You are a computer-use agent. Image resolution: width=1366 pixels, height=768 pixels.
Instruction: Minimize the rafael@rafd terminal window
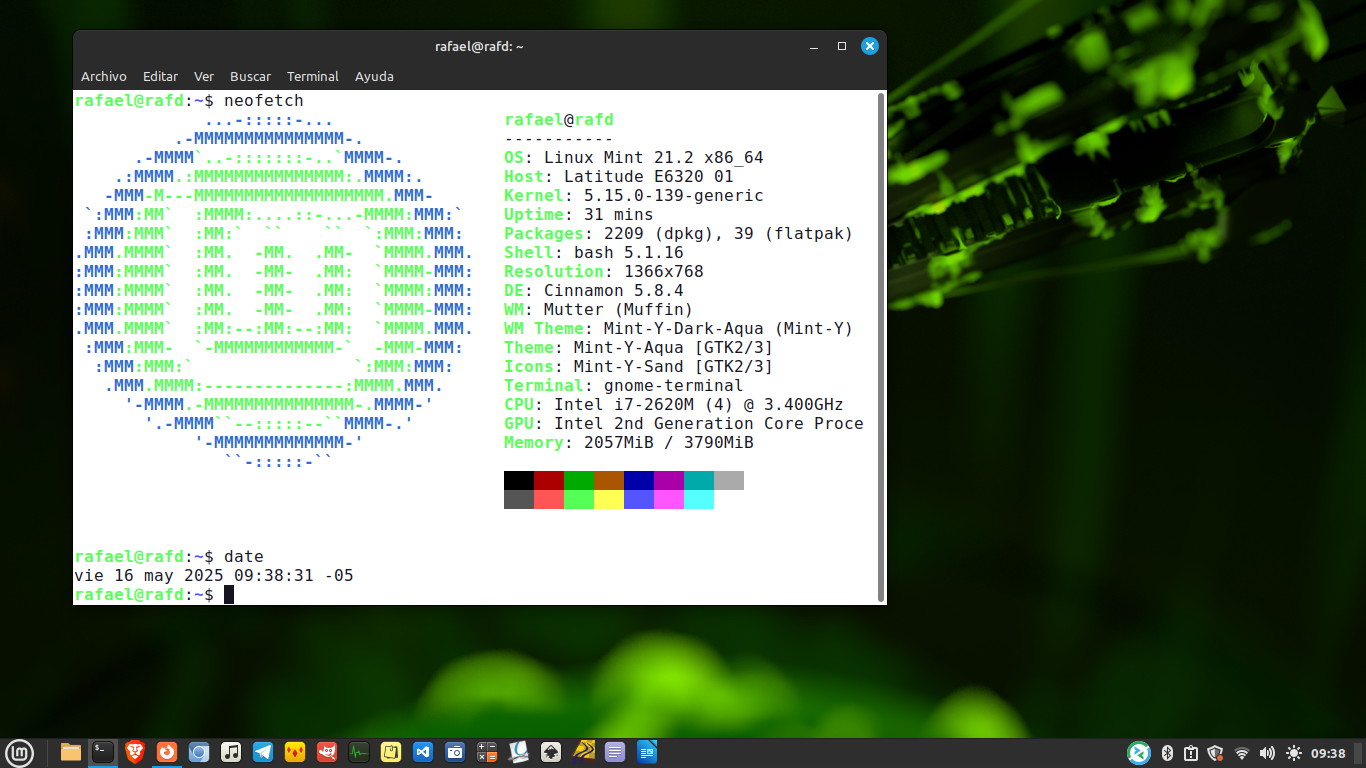(x=814, y=46)
